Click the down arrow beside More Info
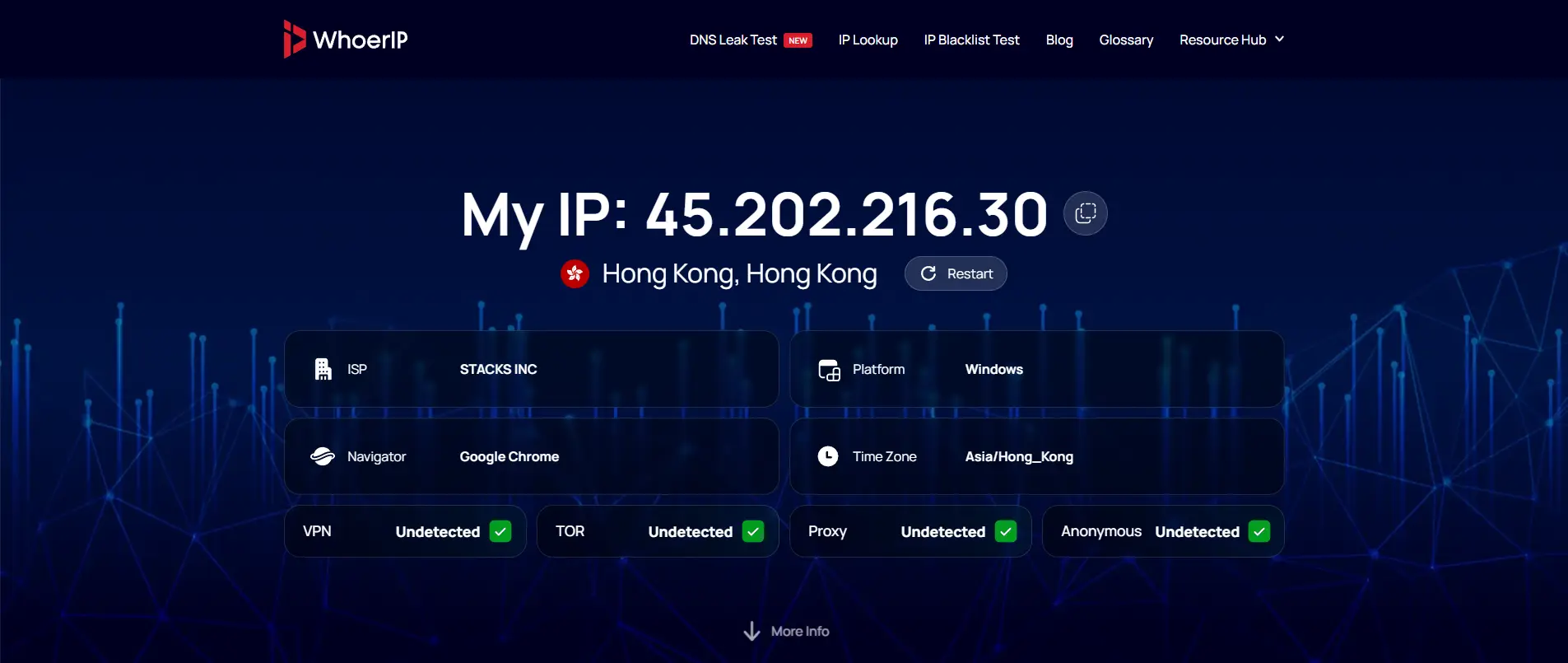1568x663 pixels. pyautogui.click(x=751, y=632)
